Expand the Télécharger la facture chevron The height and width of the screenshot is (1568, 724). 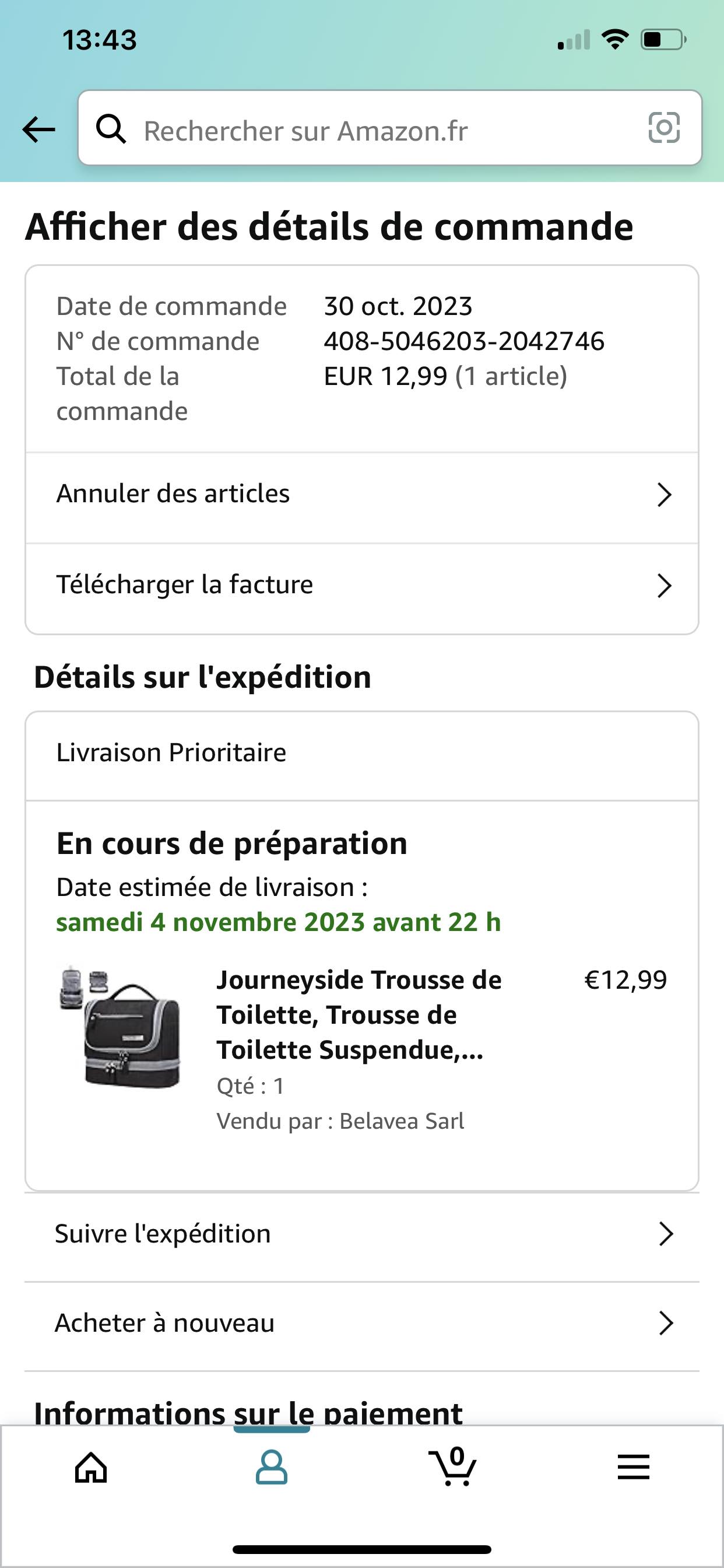tap(665, 586)
